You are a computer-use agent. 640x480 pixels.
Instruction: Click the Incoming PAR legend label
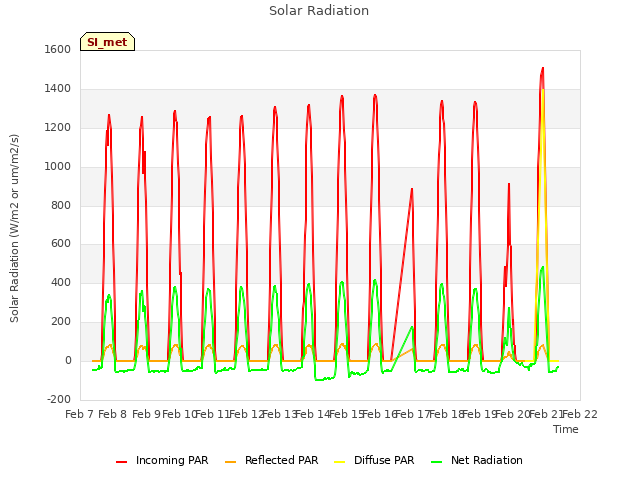click(x=172, y=460)
